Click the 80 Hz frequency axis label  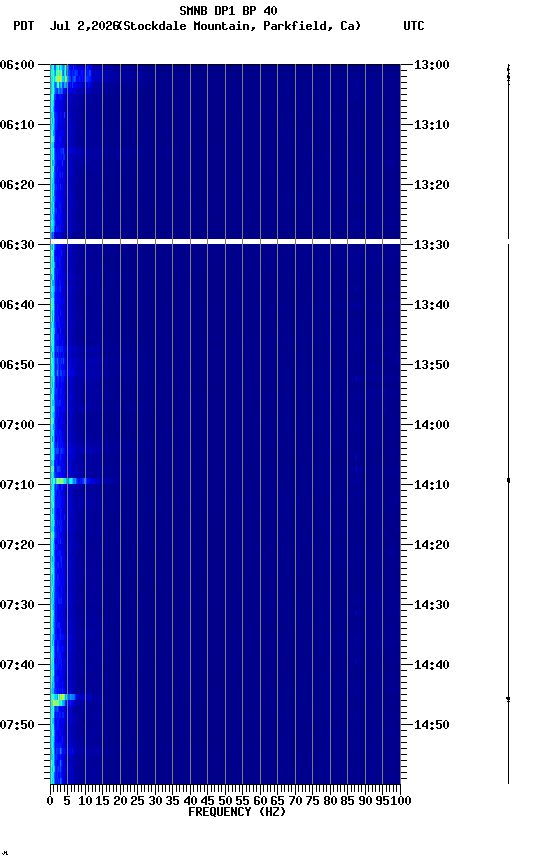pyautogui.click(x=330, y=801)
